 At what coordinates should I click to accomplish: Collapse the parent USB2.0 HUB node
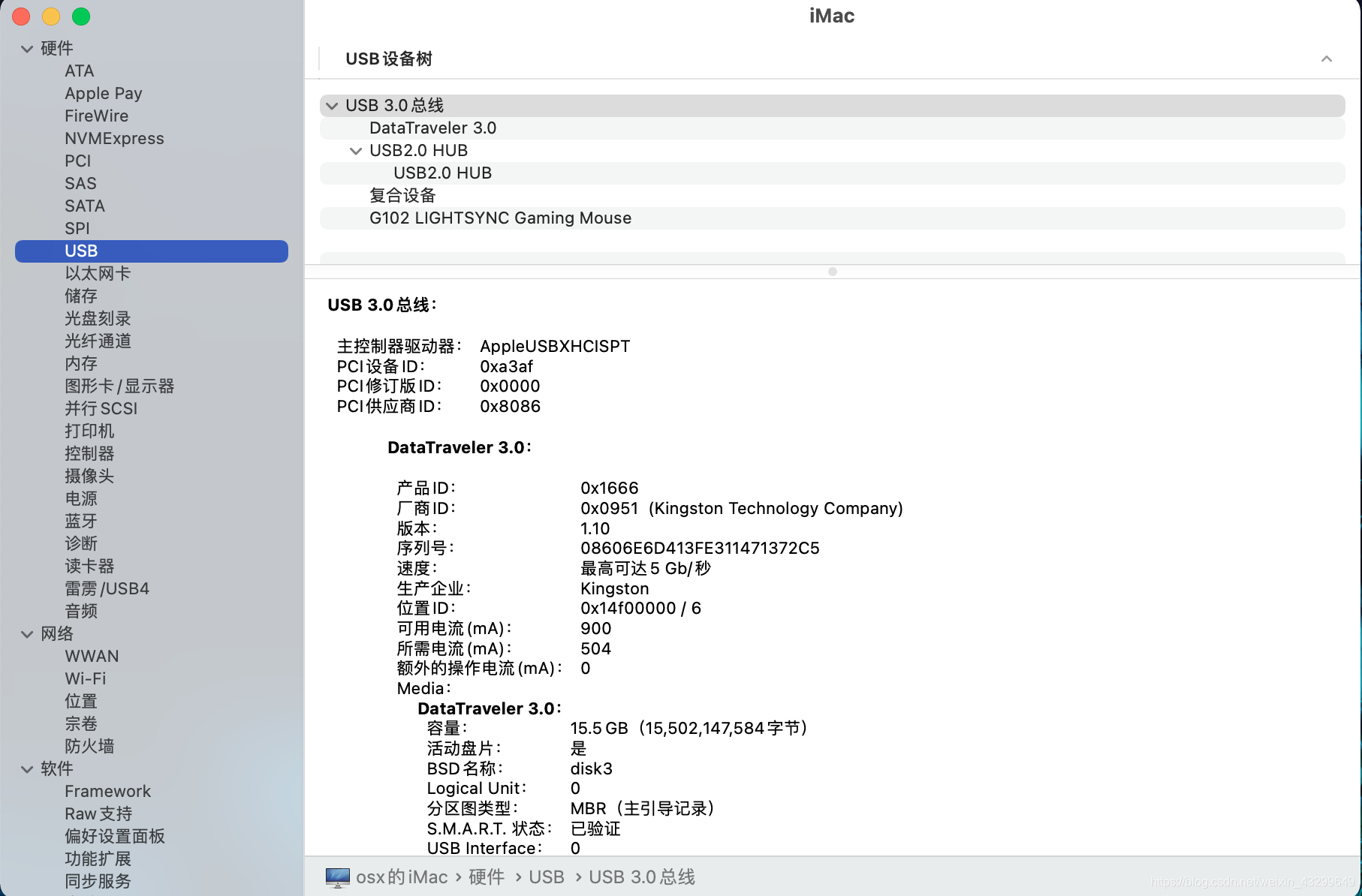click(356, 151)
